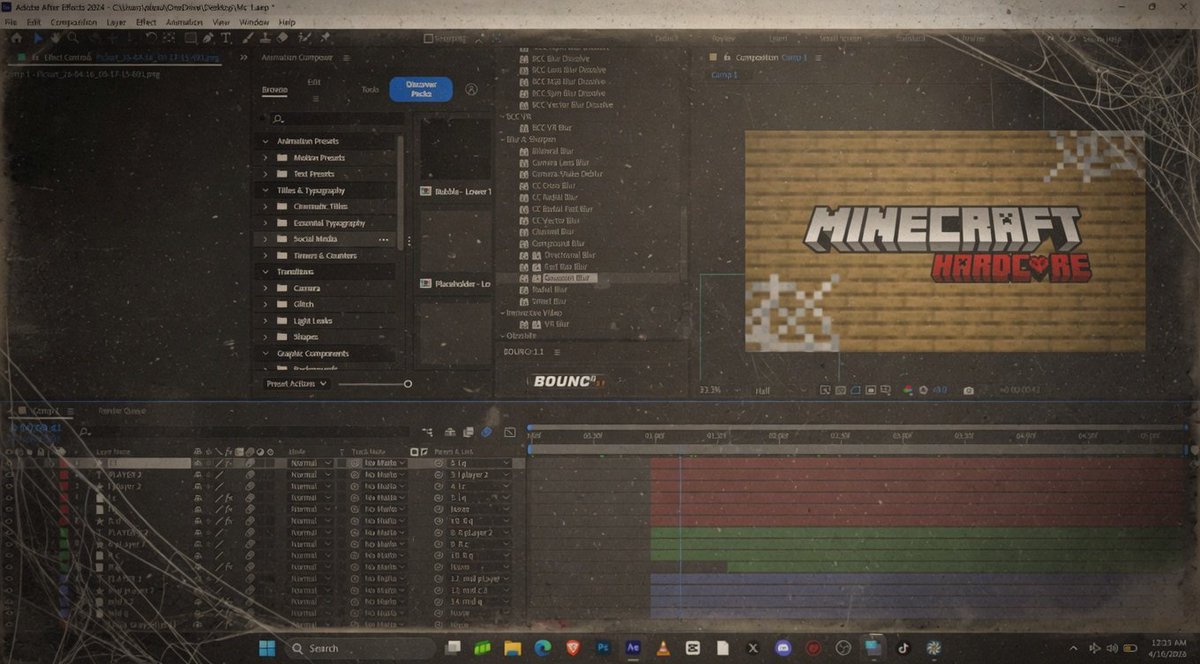The height and width of the screenshot is (664, 1200).
Task: Expand the Cinematic Titles folder
Action: [265, 207]
